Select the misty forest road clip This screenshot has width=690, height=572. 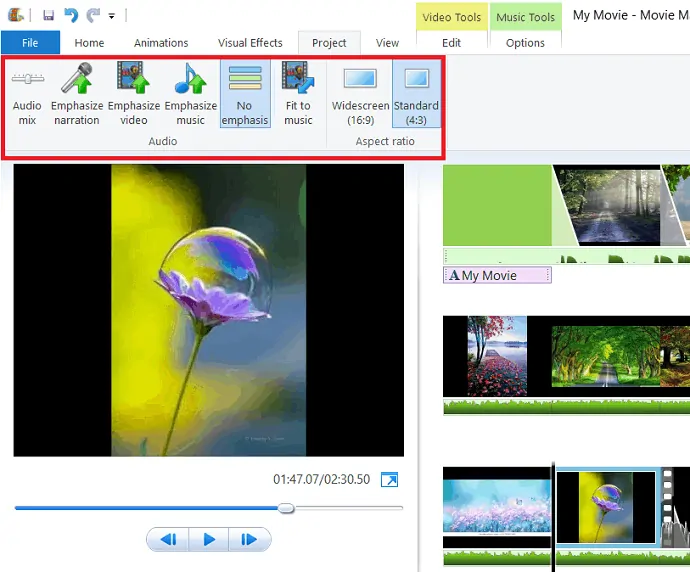pyautogui.click(x=614, y=205)
